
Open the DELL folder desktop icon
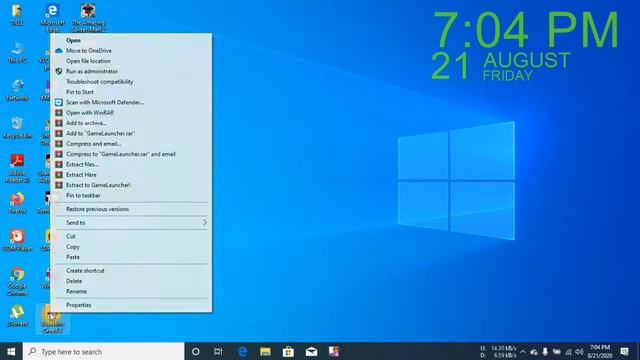point(17,15)
